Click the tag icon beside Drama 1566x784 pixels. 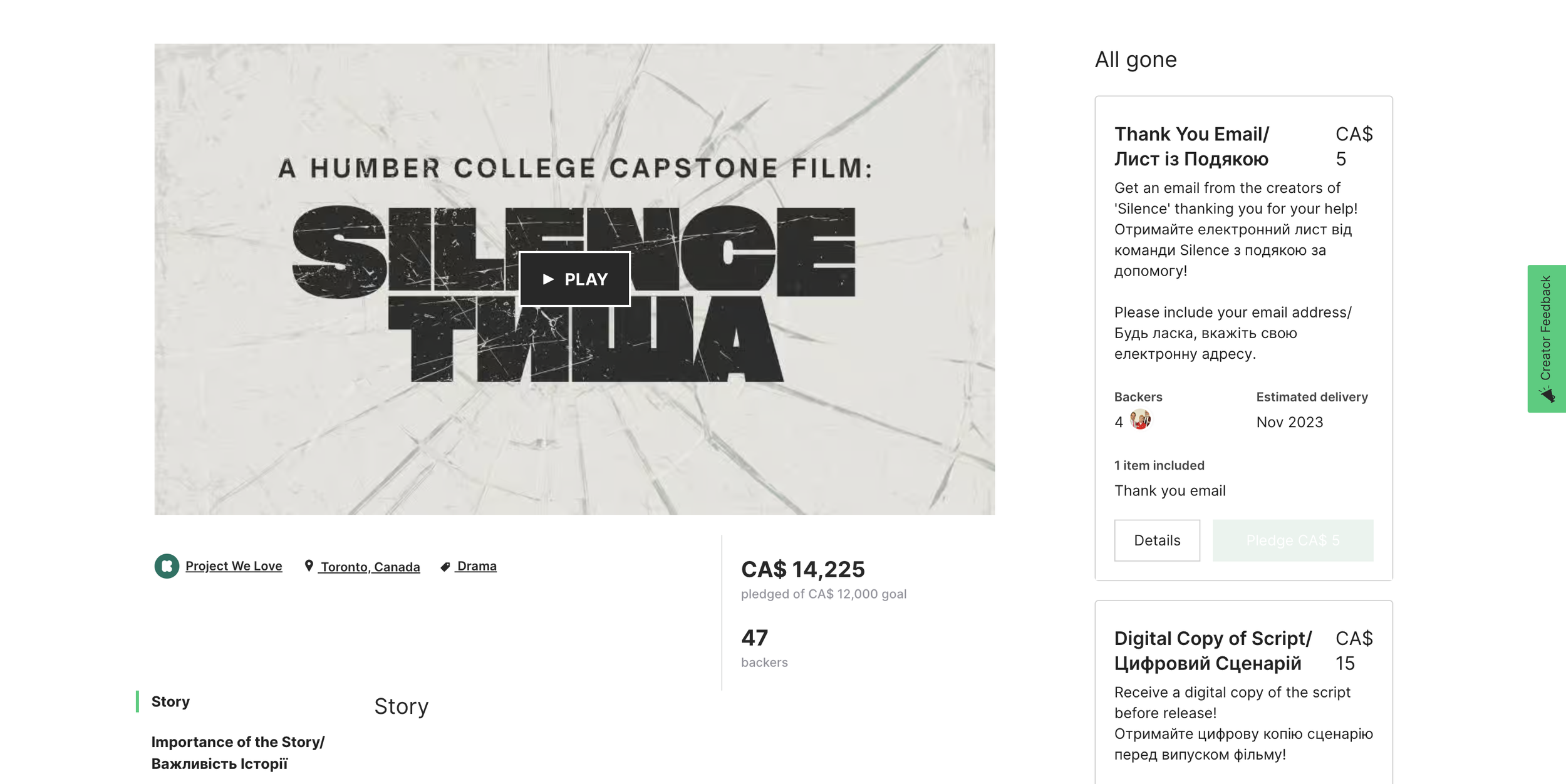(x=445, y=567)
